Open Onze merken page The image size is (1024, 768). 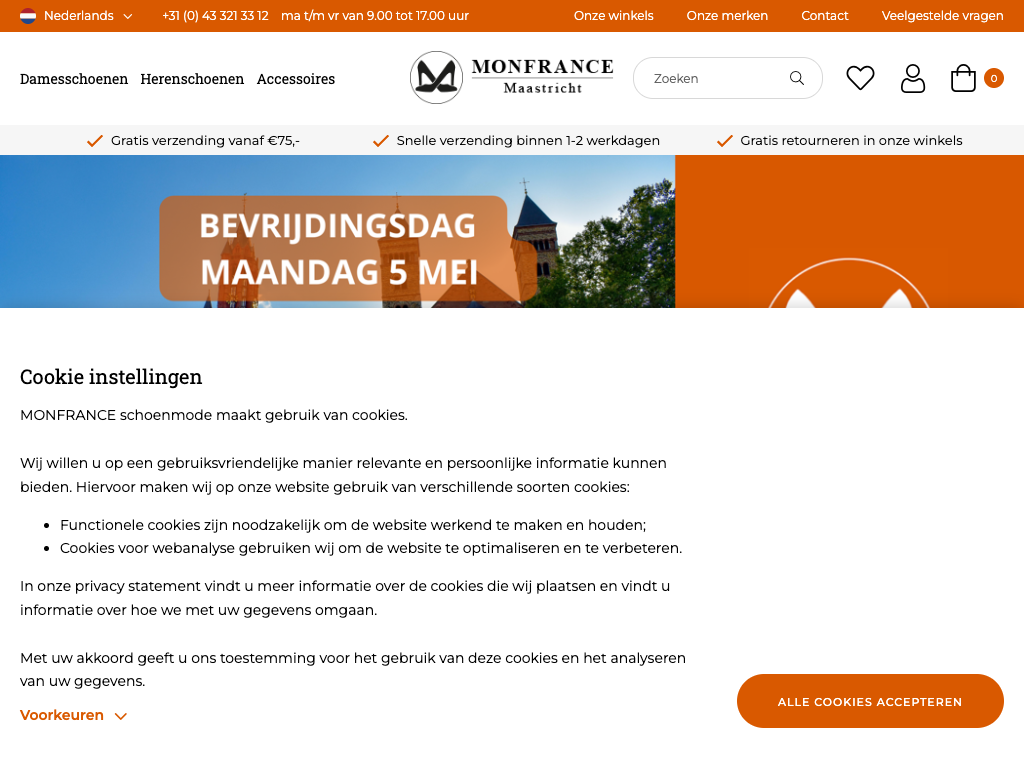tap(727, 16)
